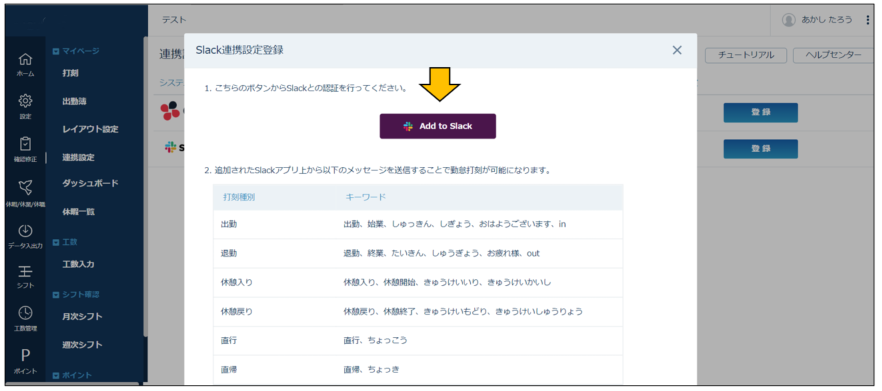Select レイアウト設定 in the menu
This screenshot has width=882, height=391.
[91, 129]
